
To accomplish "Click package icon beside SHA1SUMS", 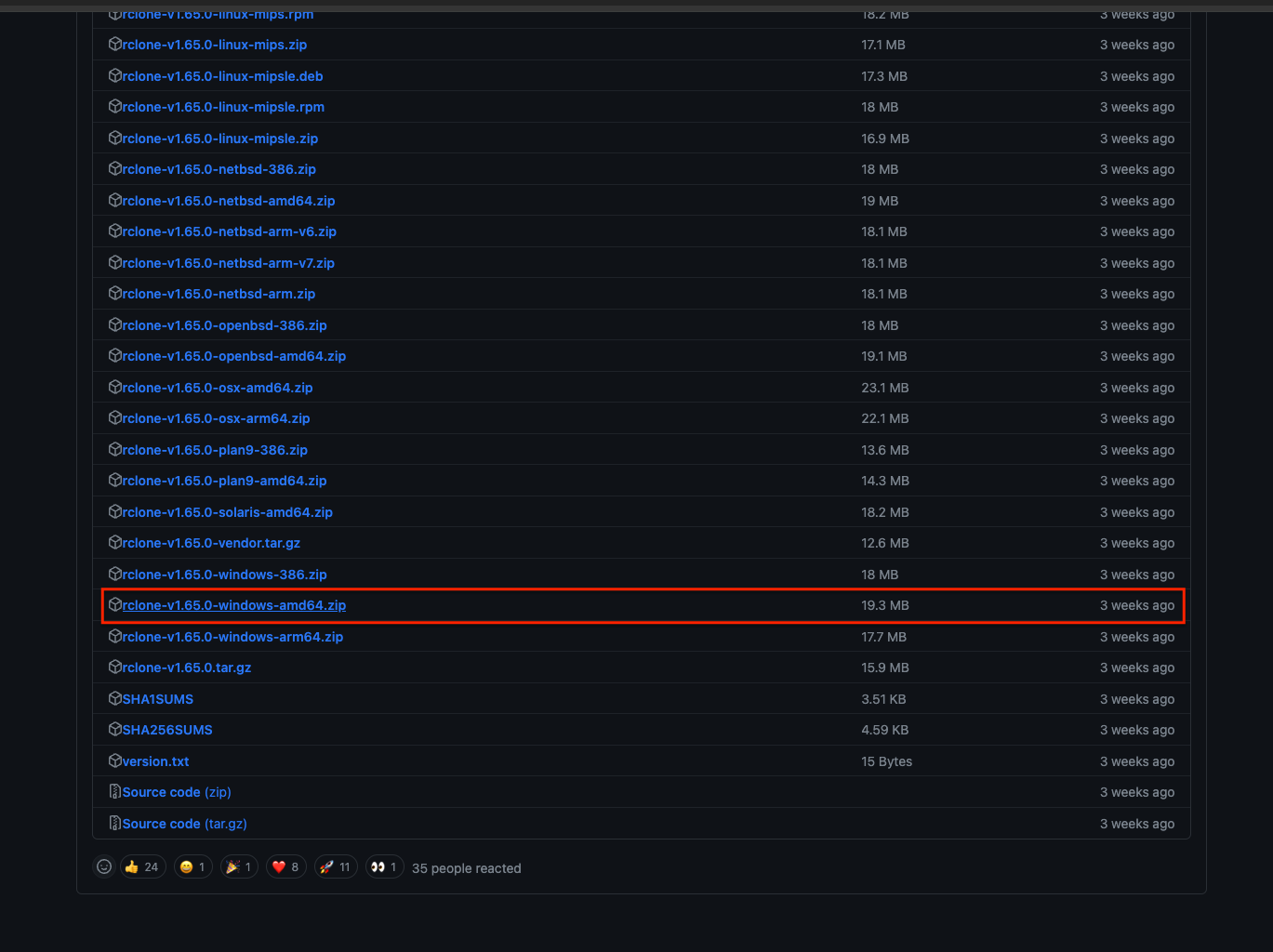I will coord(115,698).
